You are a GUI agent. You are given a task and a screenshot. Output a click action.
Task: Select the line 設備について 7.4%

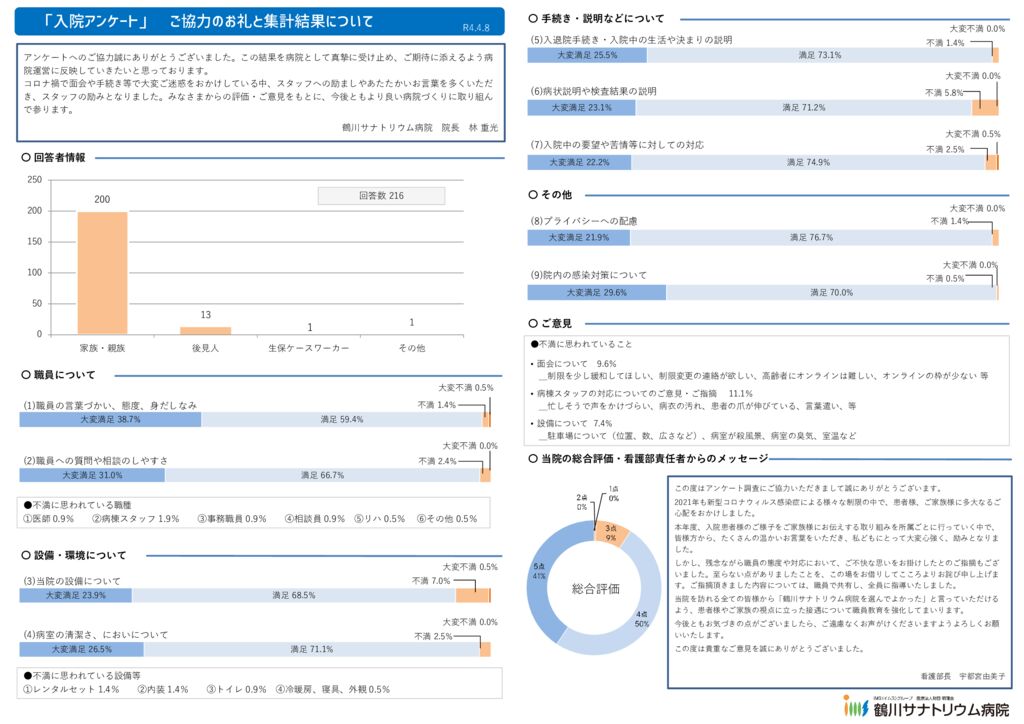tap(574, 424)
